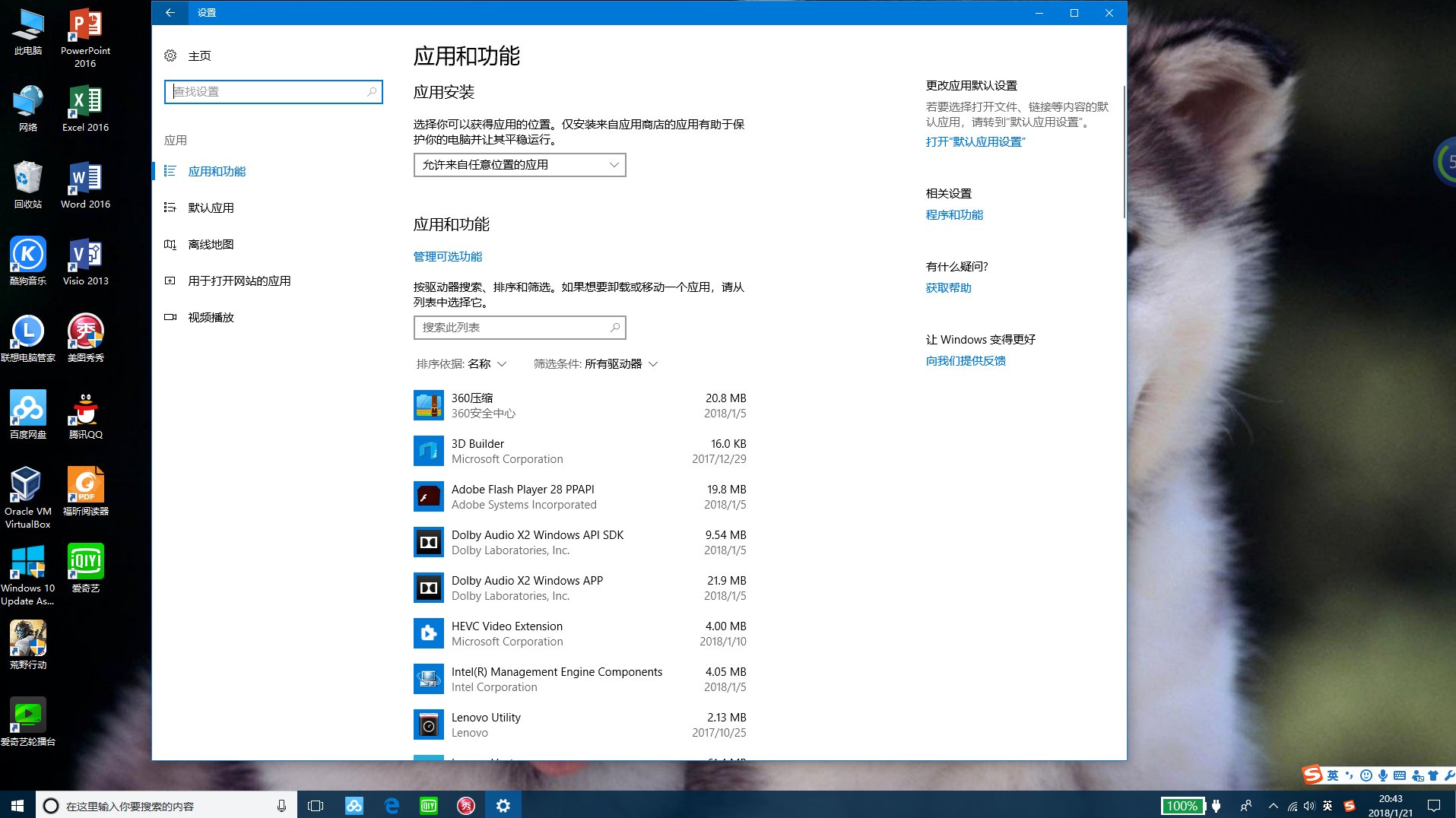Launch 爱奇艺 from the taskbar
The width and height of the screenshot is (1456, 818).
[428, 805]
